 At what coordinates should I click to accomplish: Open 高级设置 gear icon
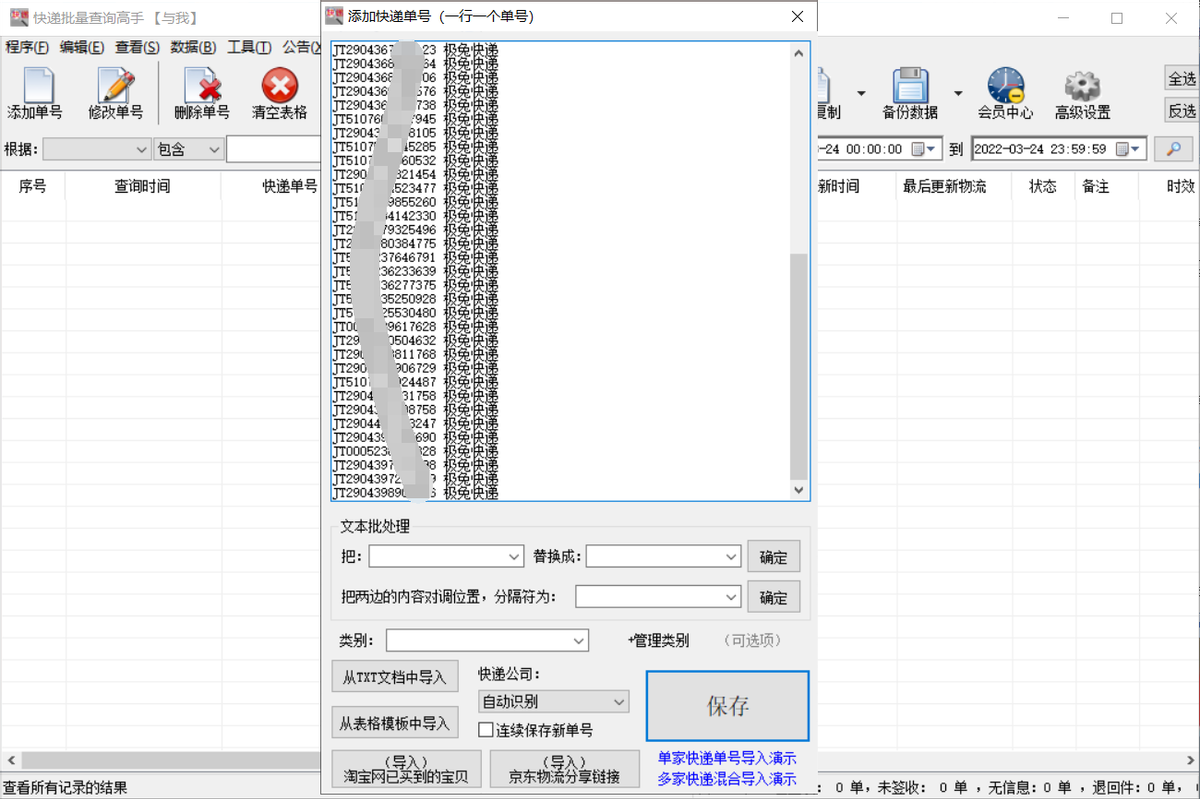(x=1082, y=86)
